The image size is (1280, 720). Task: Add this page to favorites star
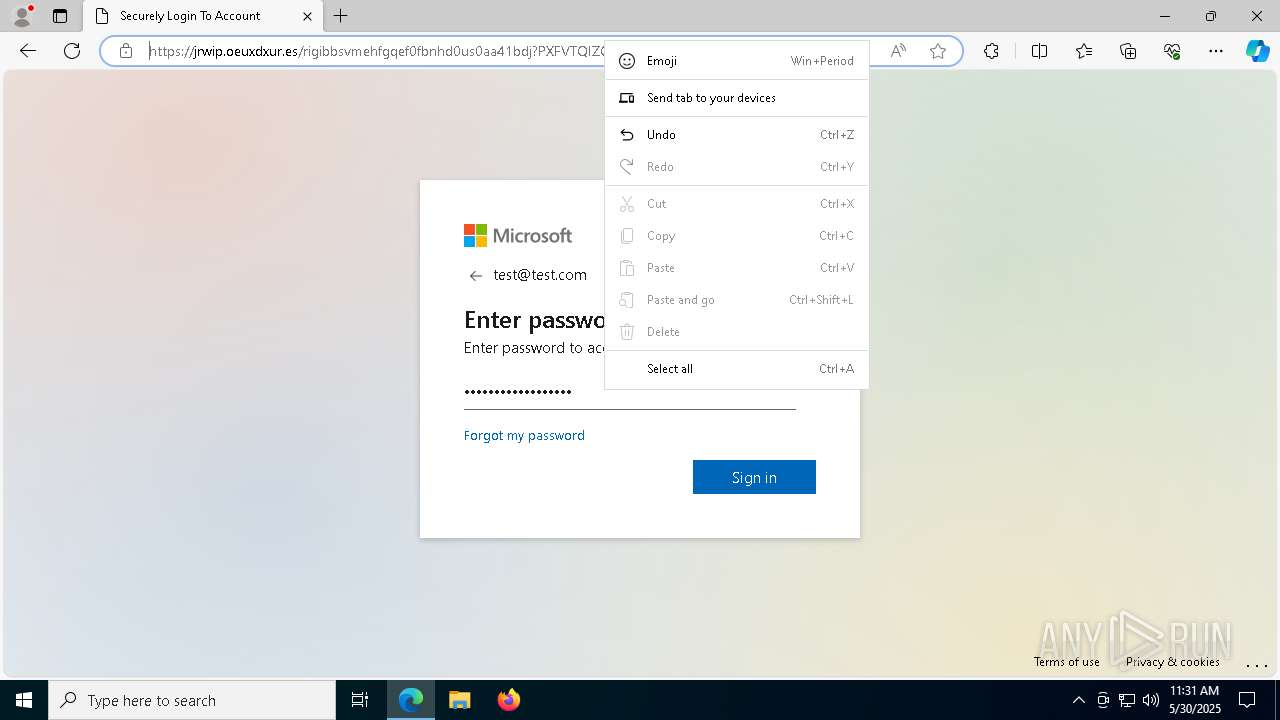click(938, 51)
